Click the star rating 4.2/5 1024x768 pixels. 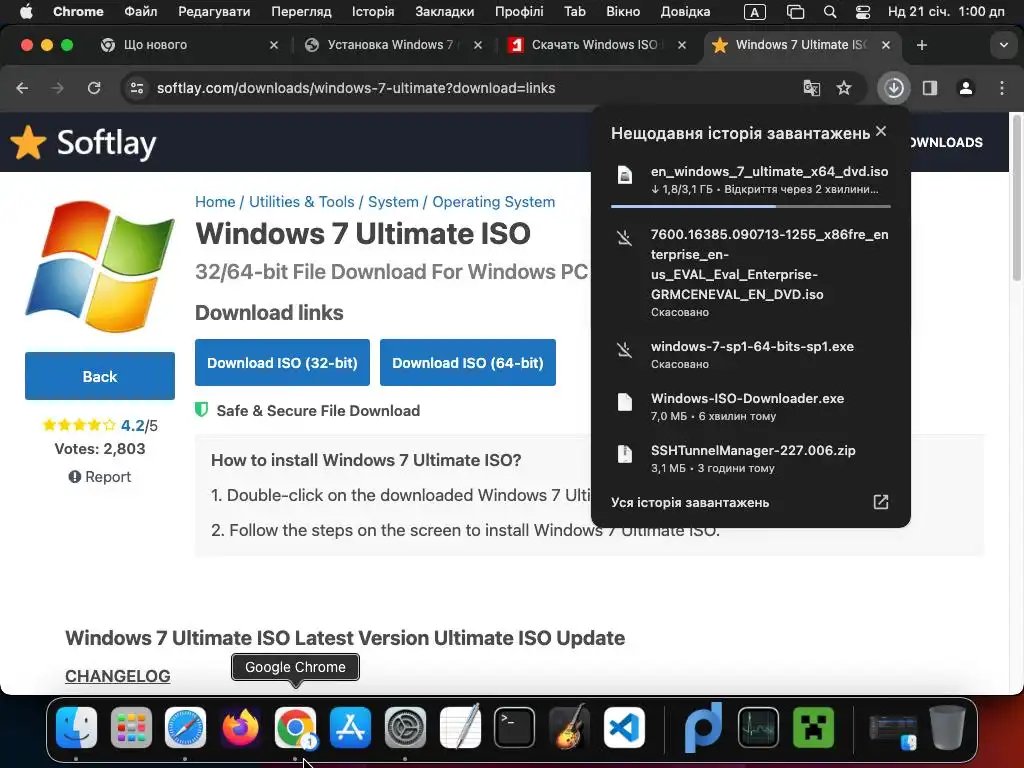(100, 425)
